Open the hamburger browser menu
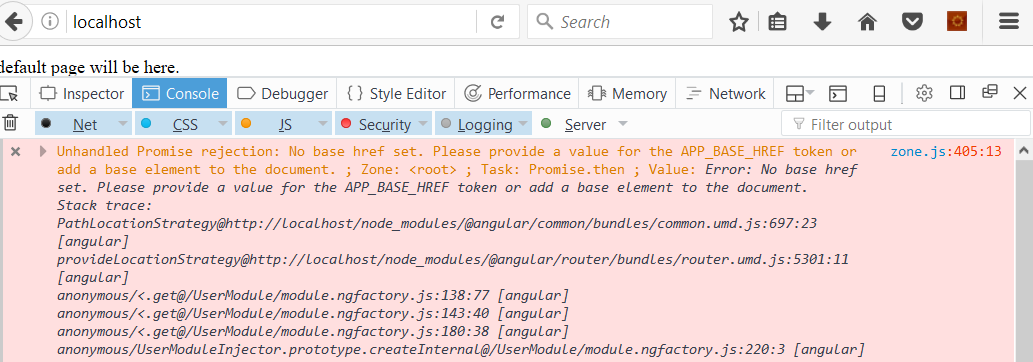 pyautogui.click(x=1009, y=22)
